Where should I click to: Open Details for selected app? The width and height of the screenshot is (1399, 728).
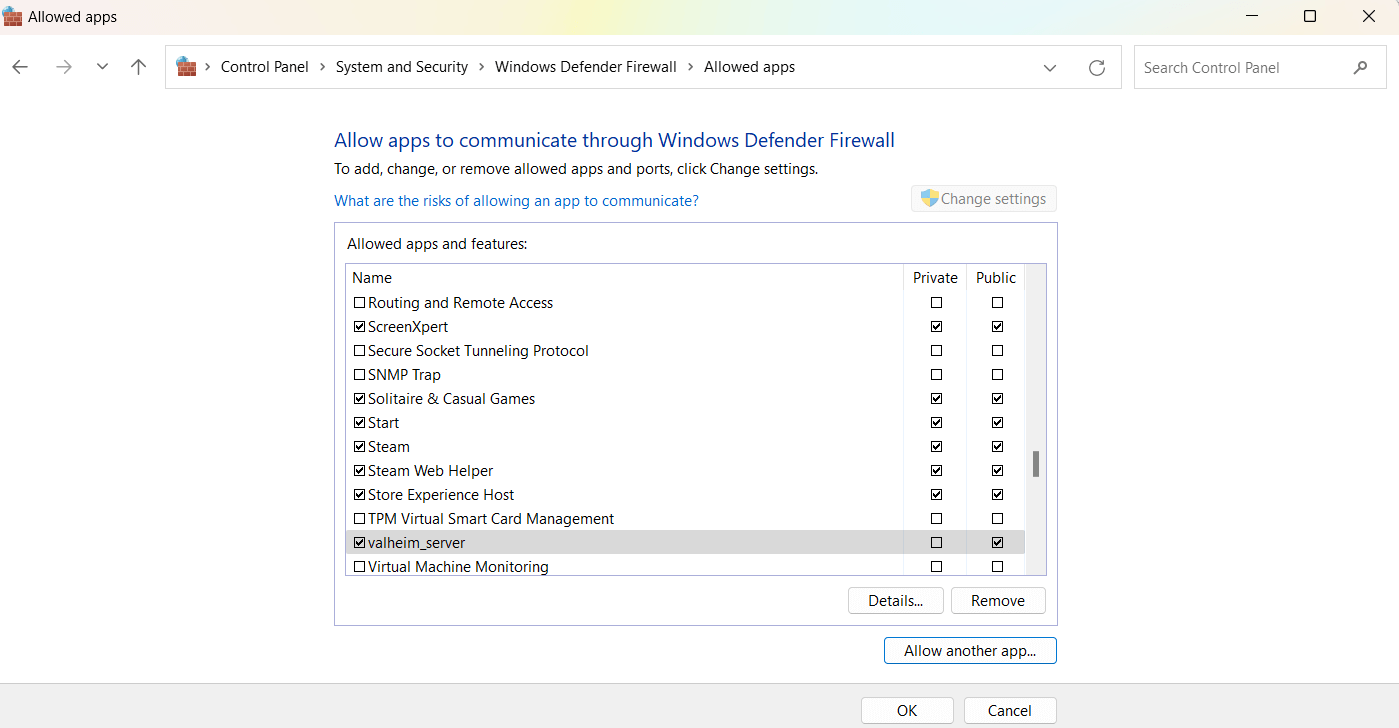tap(894, 601)
